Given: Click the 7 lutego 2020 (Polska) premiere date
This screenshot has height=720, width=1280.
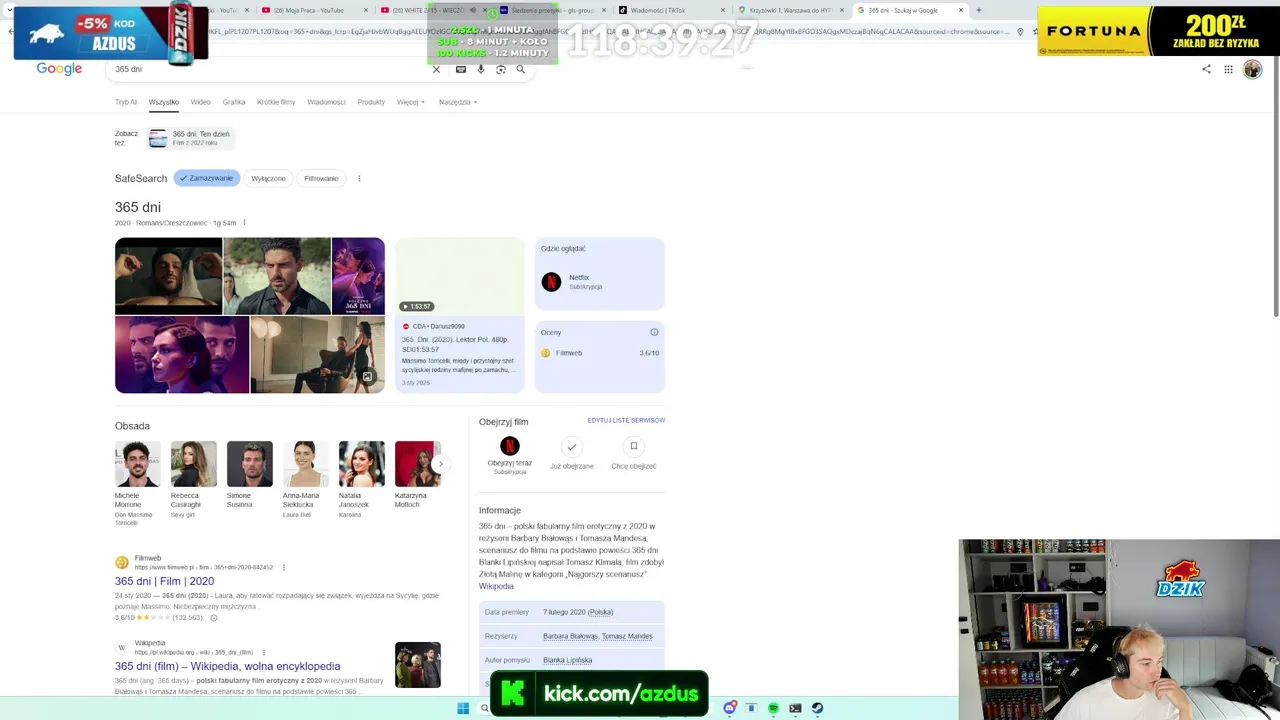Looking at the screenshot, I should click(x=578, y=612).
